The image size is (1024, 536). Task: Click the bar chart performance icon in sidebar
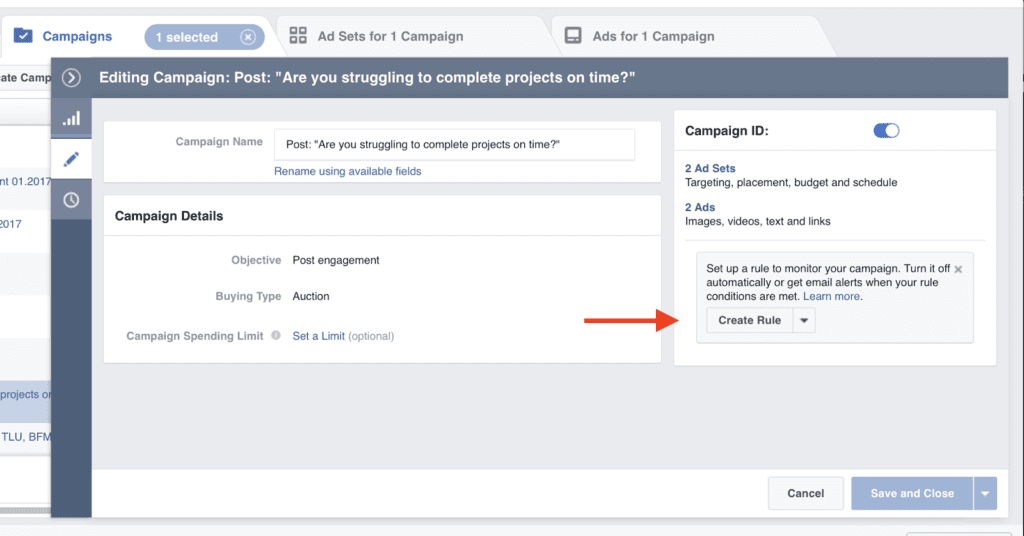click(x=71, y=118)
